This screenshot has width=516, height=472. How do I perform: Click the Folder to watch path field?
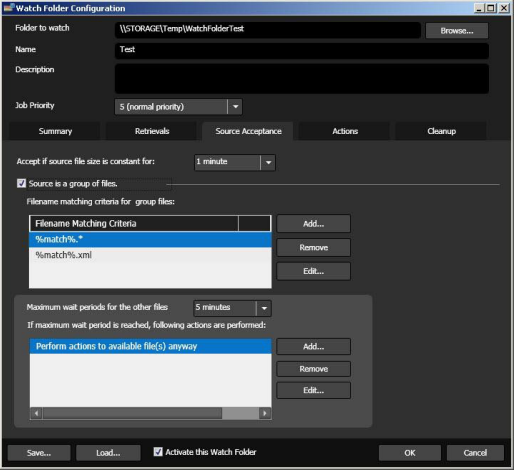tap(268, 29)
